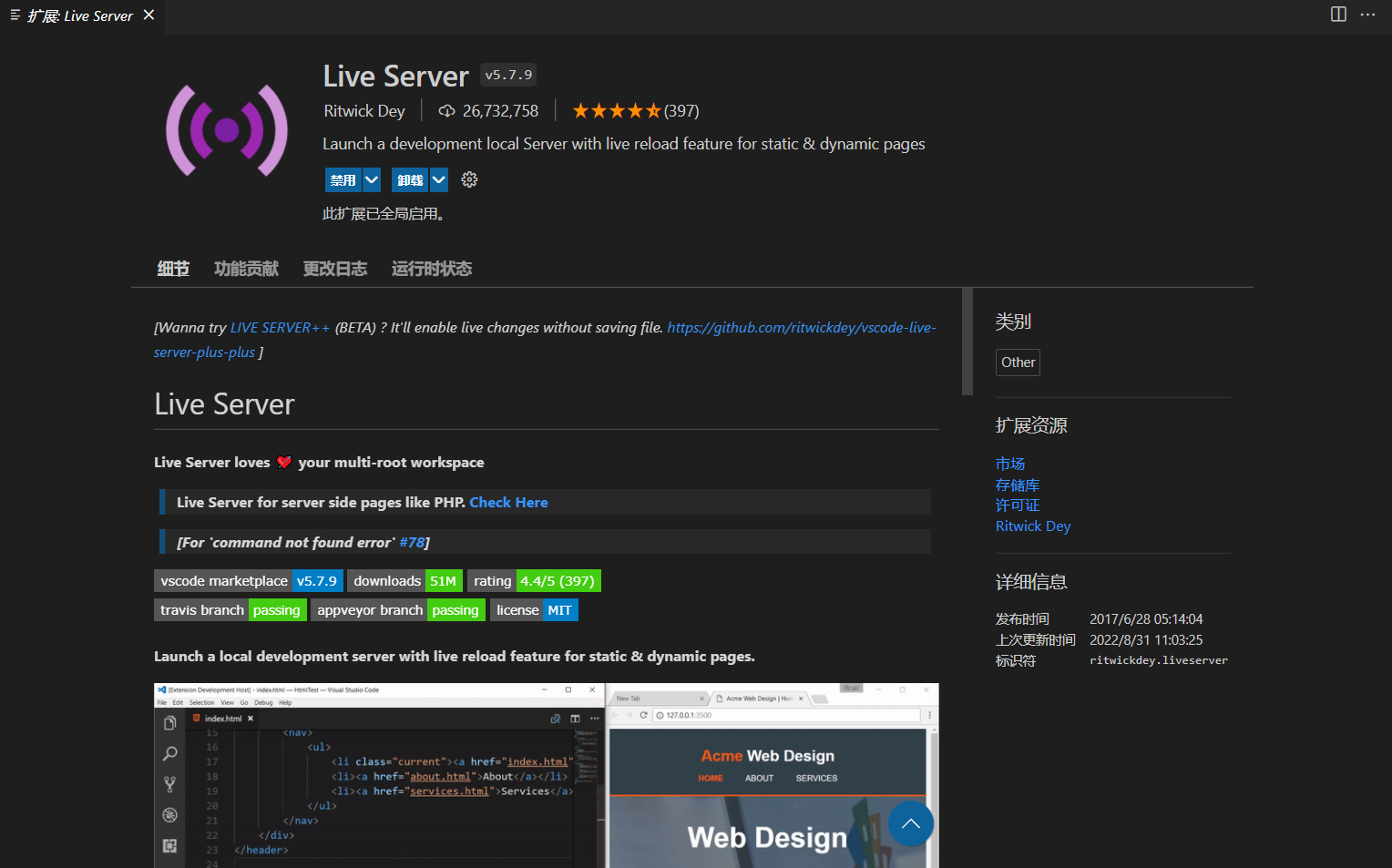Screen dimensions: 1392x868
Task: Click the Other category tag
Action: (x=1018, y=363)
